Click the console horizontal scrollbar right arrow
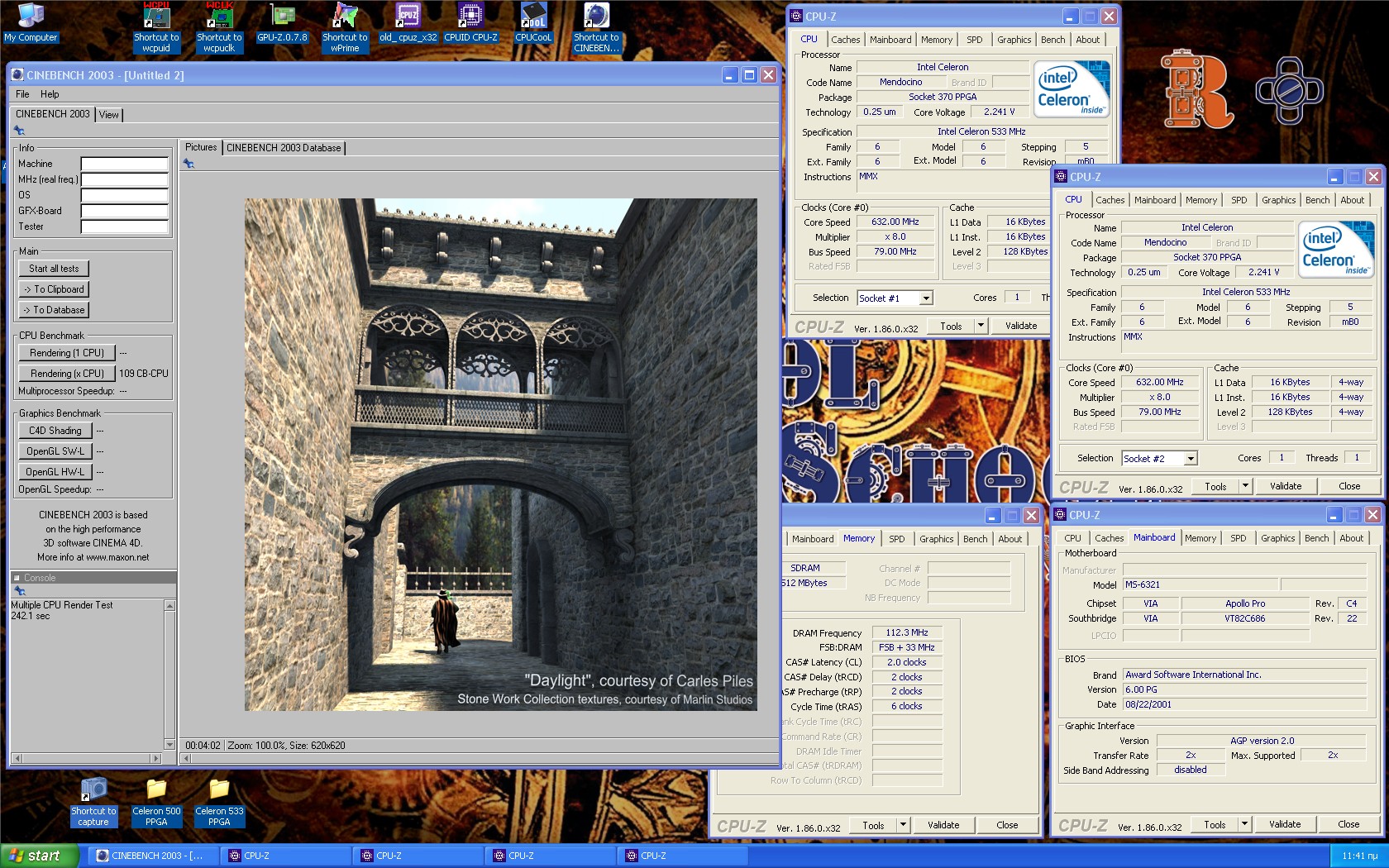 155,758
